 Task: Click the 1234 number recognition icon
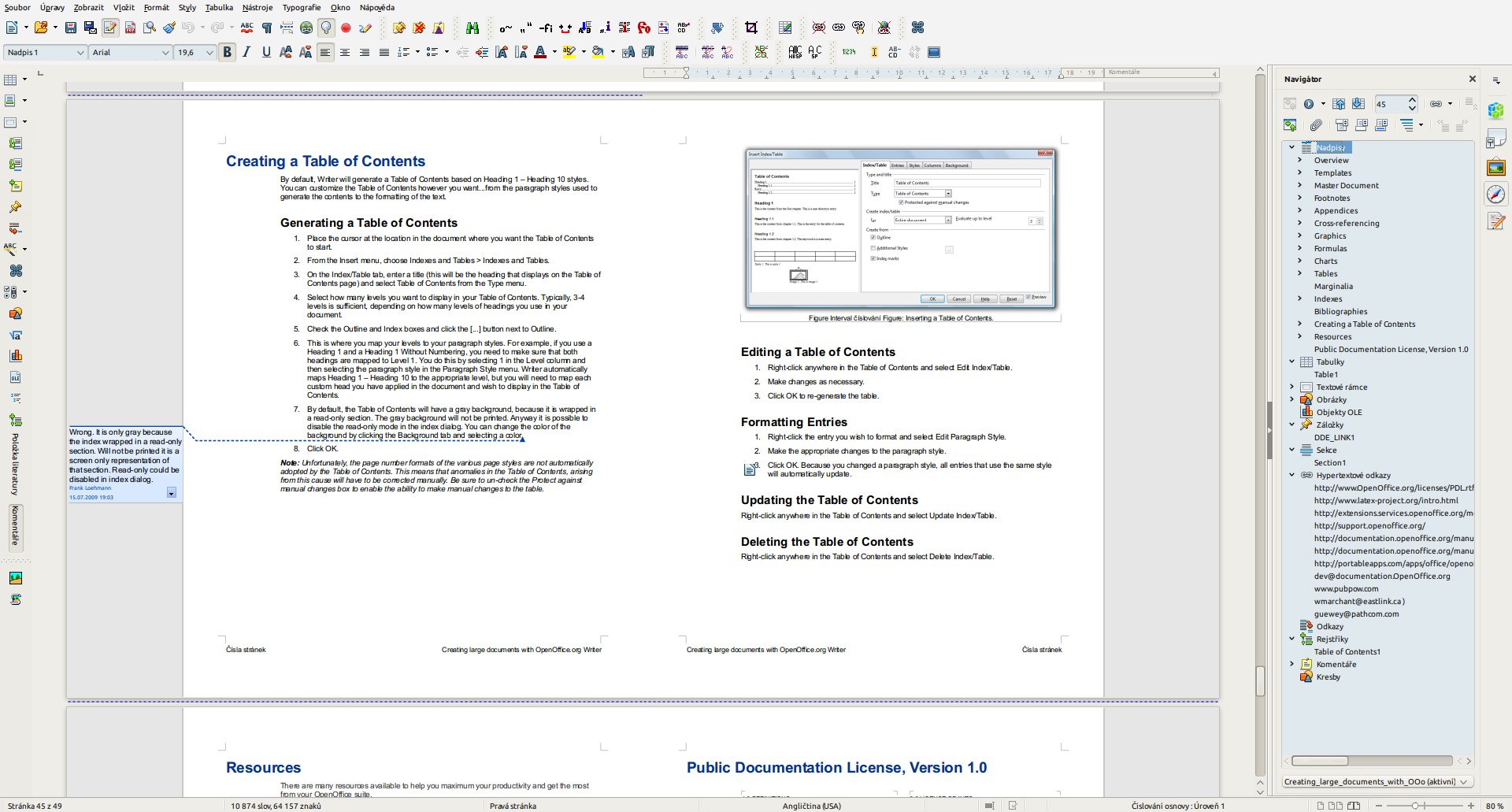(x=849, y=52)
